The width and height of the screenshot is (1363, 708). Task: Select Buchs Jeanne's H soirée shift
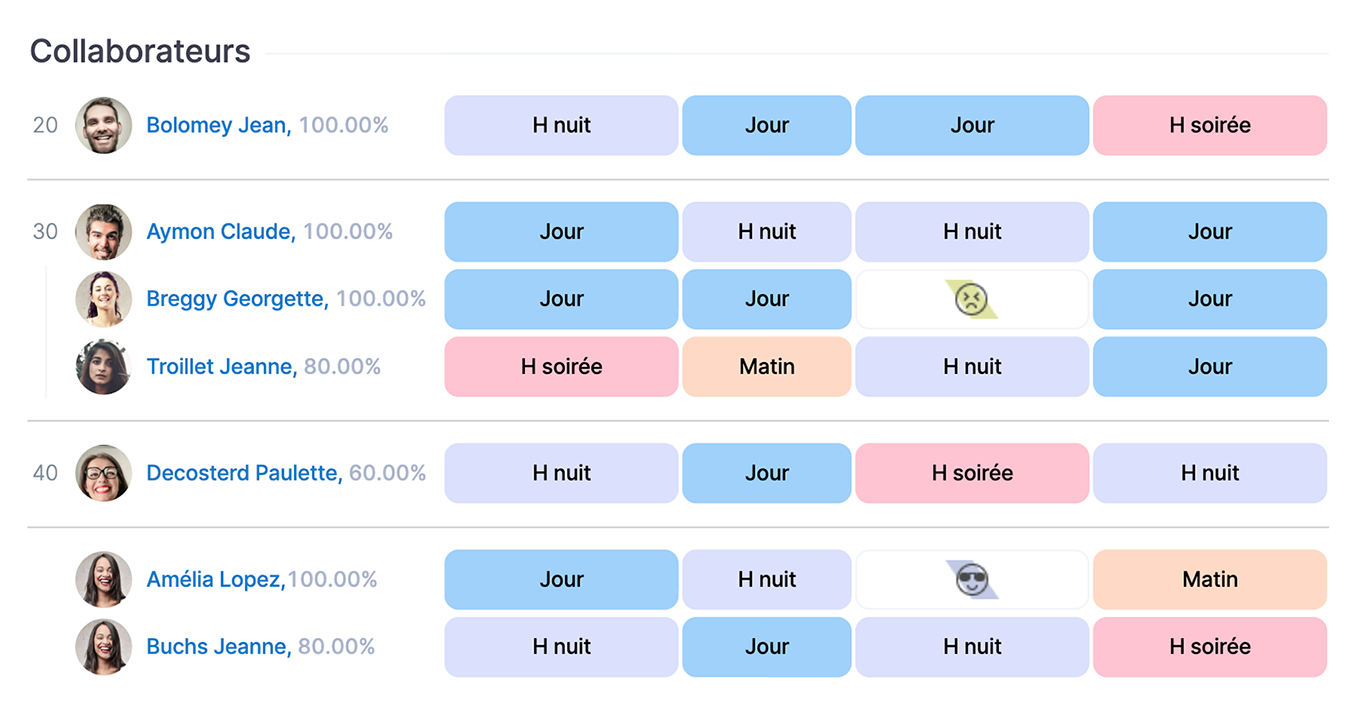tap(1209, 647)
